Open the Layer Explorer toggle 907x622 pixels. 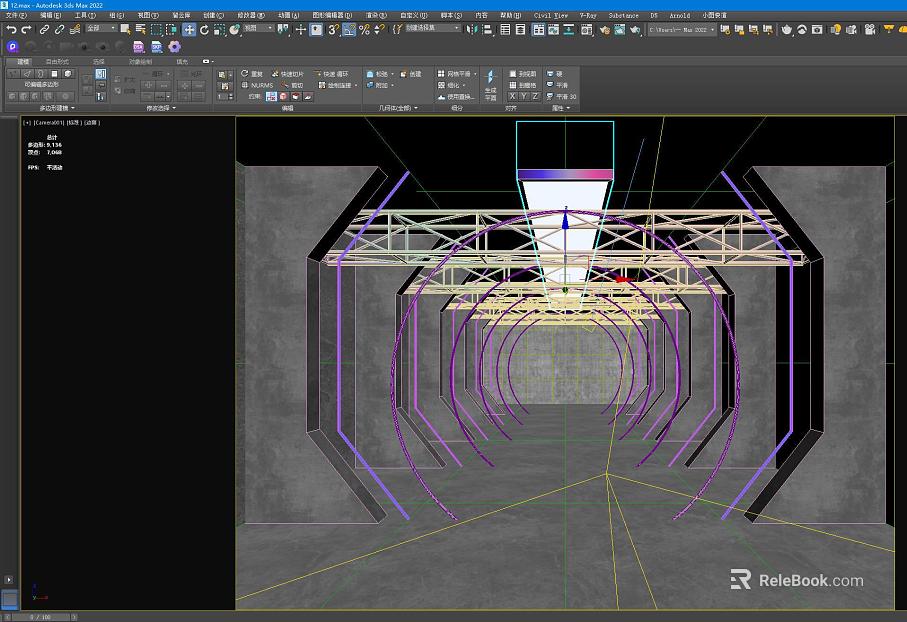pyautogui.click(x=521, y=30)
